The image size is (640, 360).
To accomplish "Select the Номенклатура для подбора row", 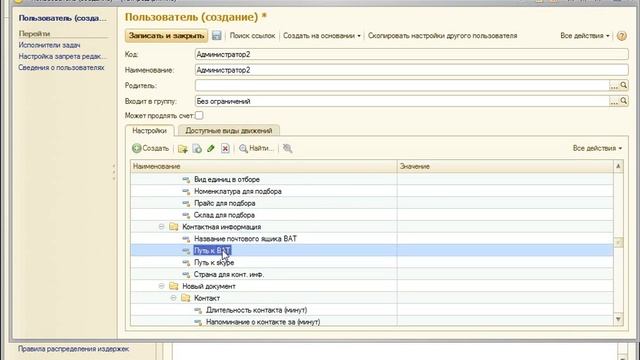I will coord(372,191).
